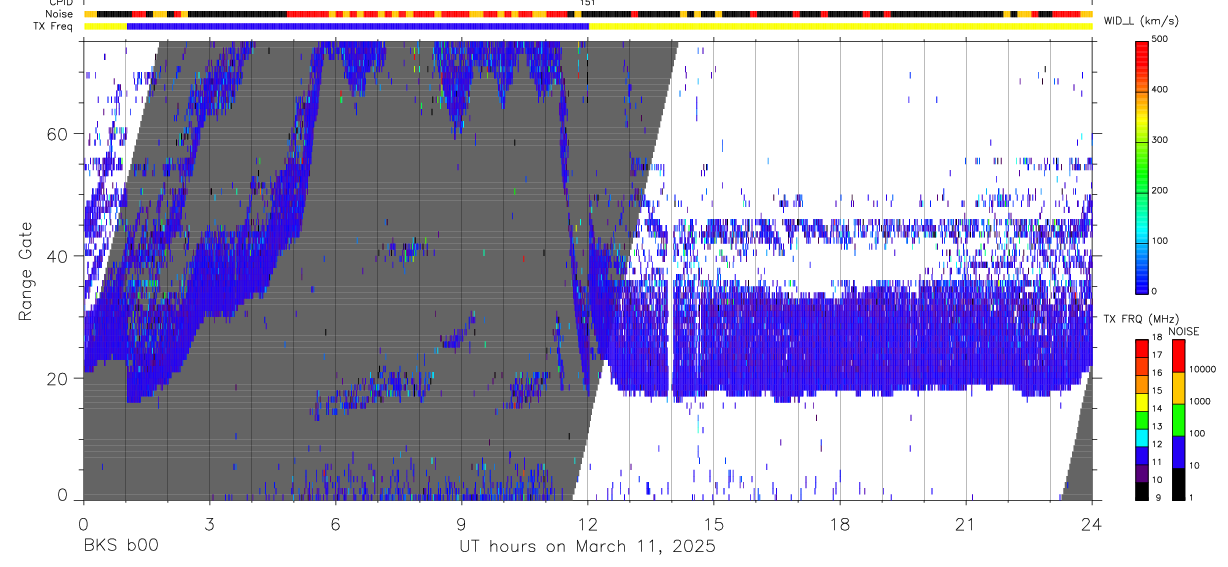Click the 'UT hours on March 11, 2025' label
Screen dimensions: 1228x567
pyautogui.click(x=587, y=547)
